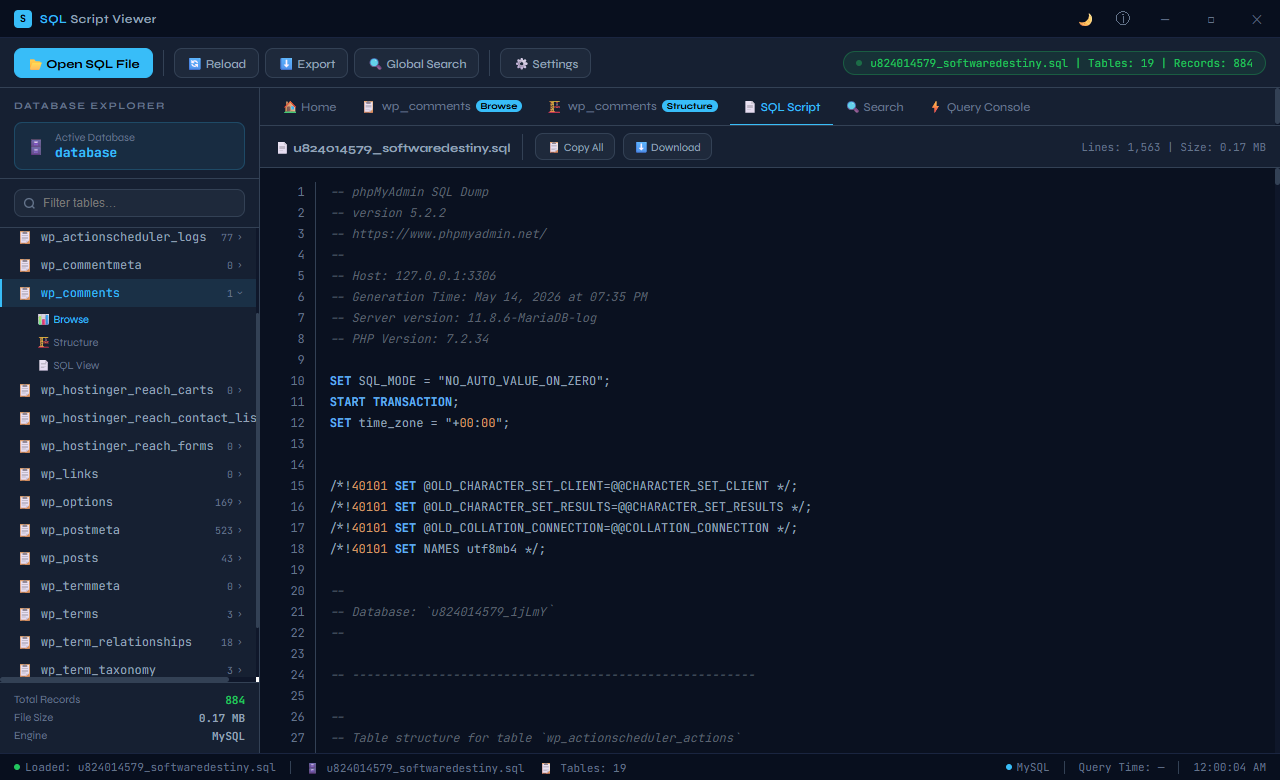
Task: Download the SQL script file
Action: click(667, 147)
